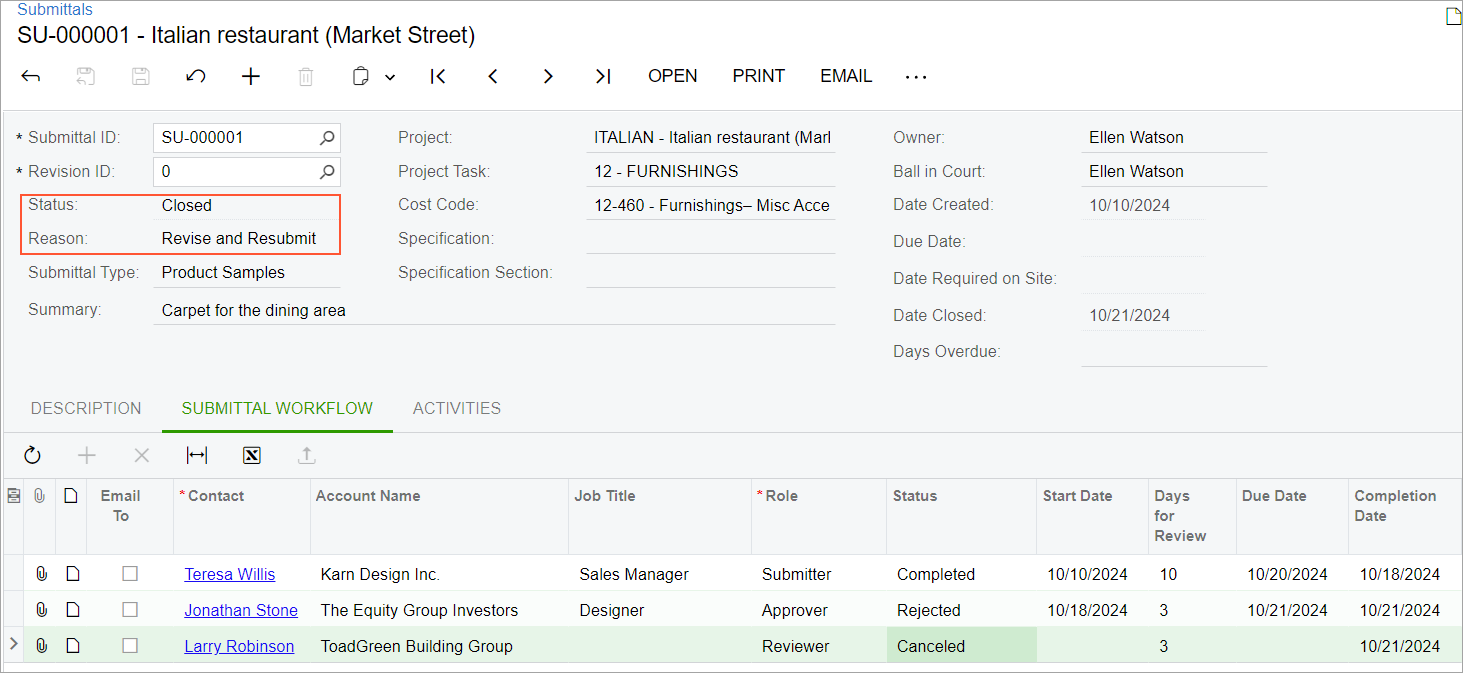Check Email To box for Larry Robinson
This screenshot has height=673, width=1463.
(x=130, y=646)
